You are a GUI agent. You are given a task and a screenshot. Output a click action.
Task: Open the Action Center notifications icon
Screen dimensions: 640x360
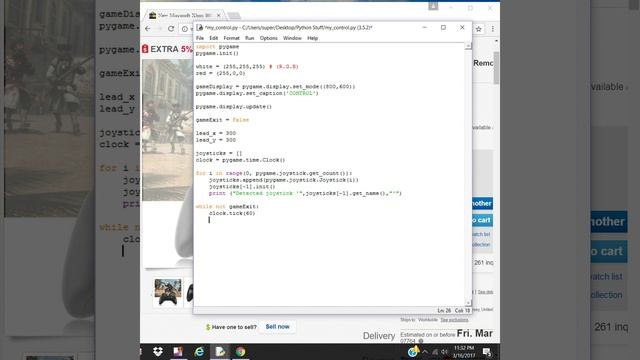pyautogui.click(x=487, y=352)
